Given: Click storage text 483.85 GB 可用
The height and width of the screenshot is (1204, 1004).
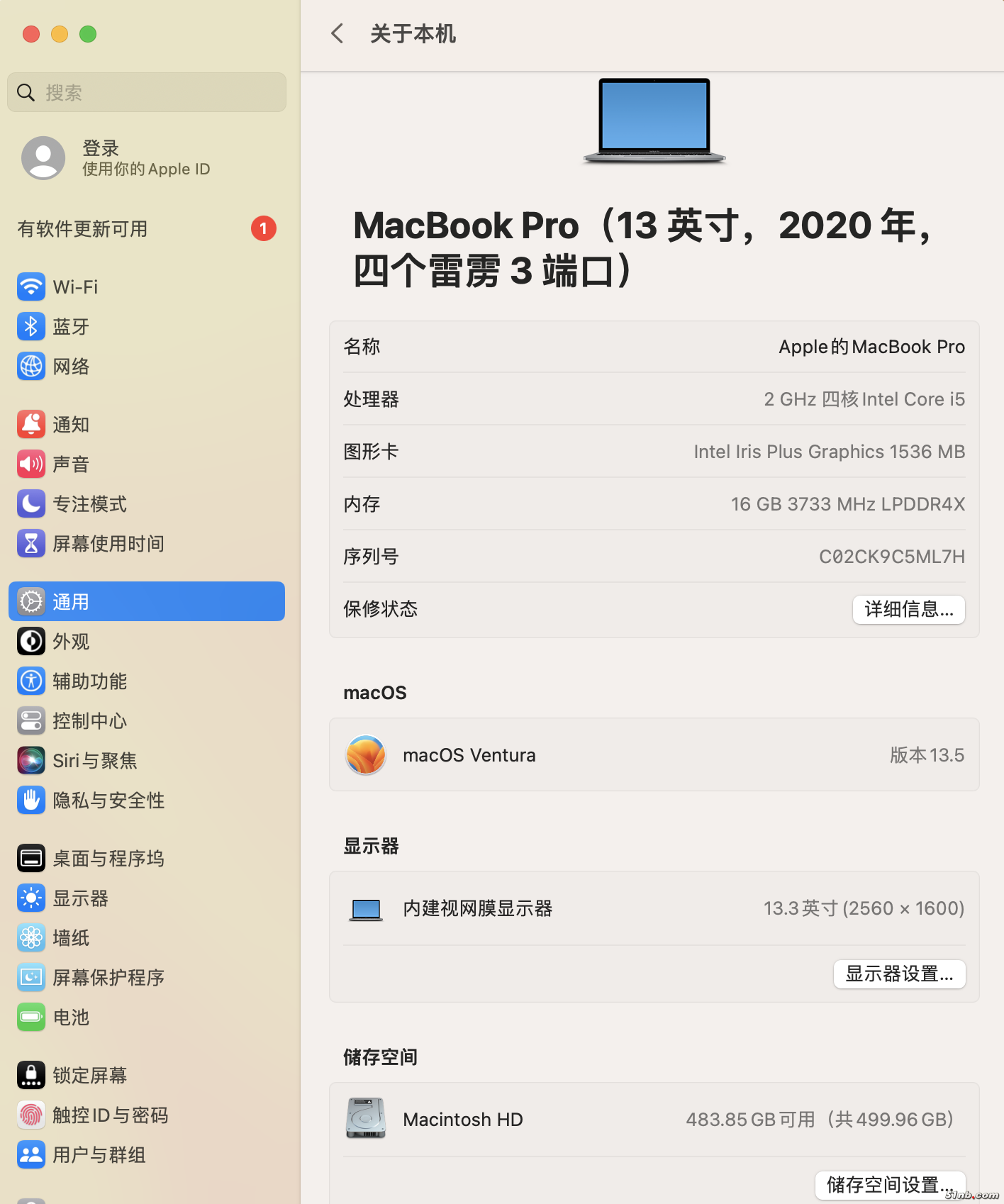Looking at the screenshot, I should [750, 1120].
